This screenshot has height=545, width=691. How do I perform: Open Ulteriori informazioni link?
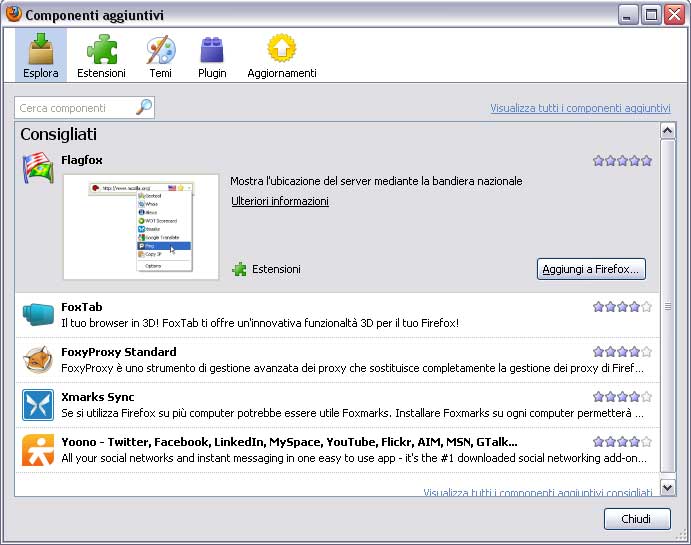coord(280,201)
